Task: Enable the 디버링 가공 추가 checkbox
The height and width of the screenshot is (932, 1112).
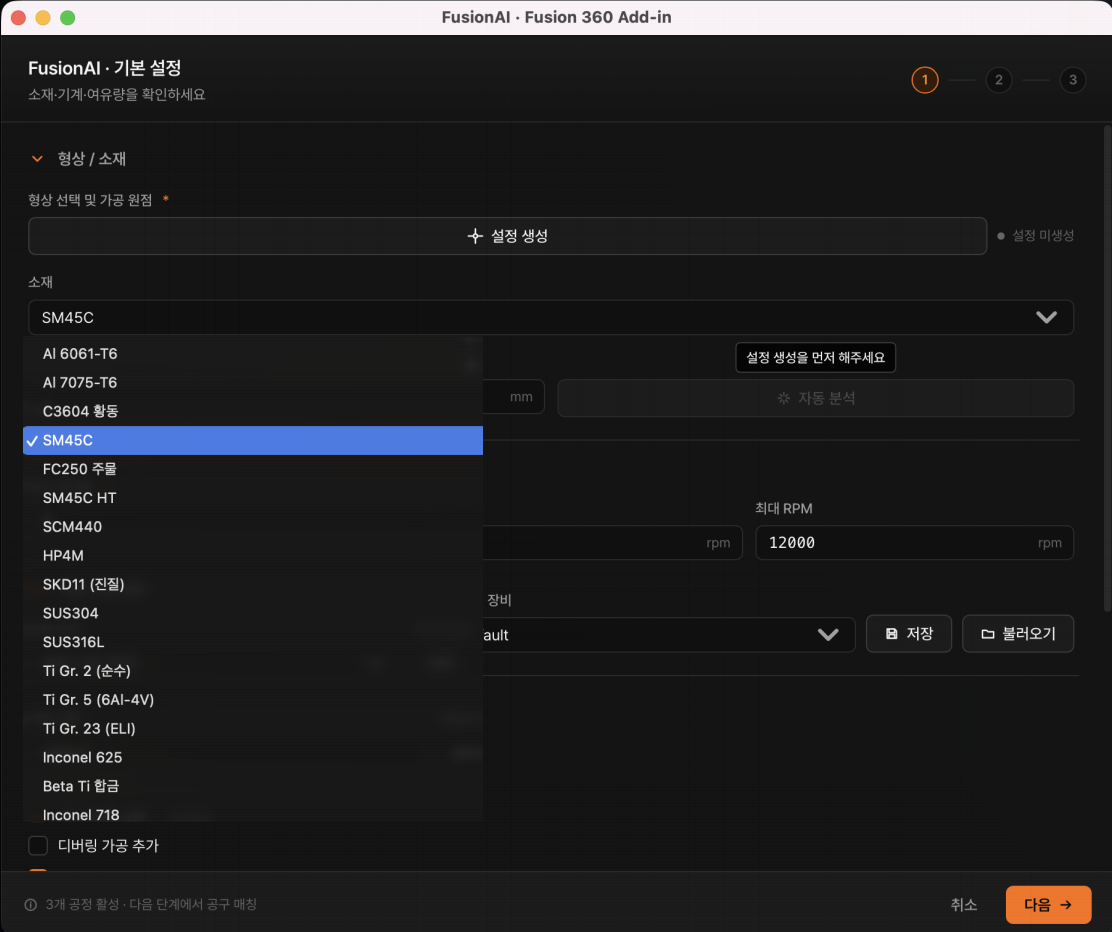Action: click(x=38, y=845)
